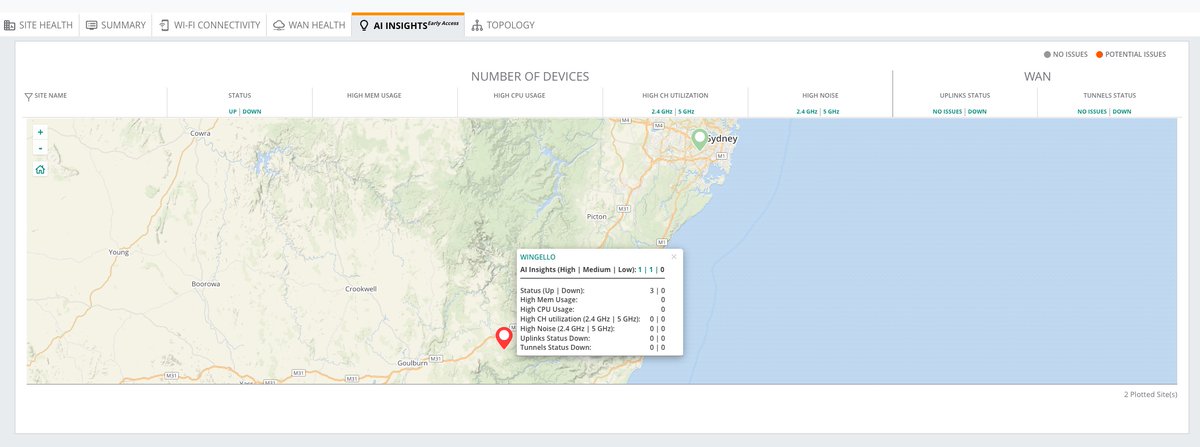Select the green Sydney site marker

(699, 139)
